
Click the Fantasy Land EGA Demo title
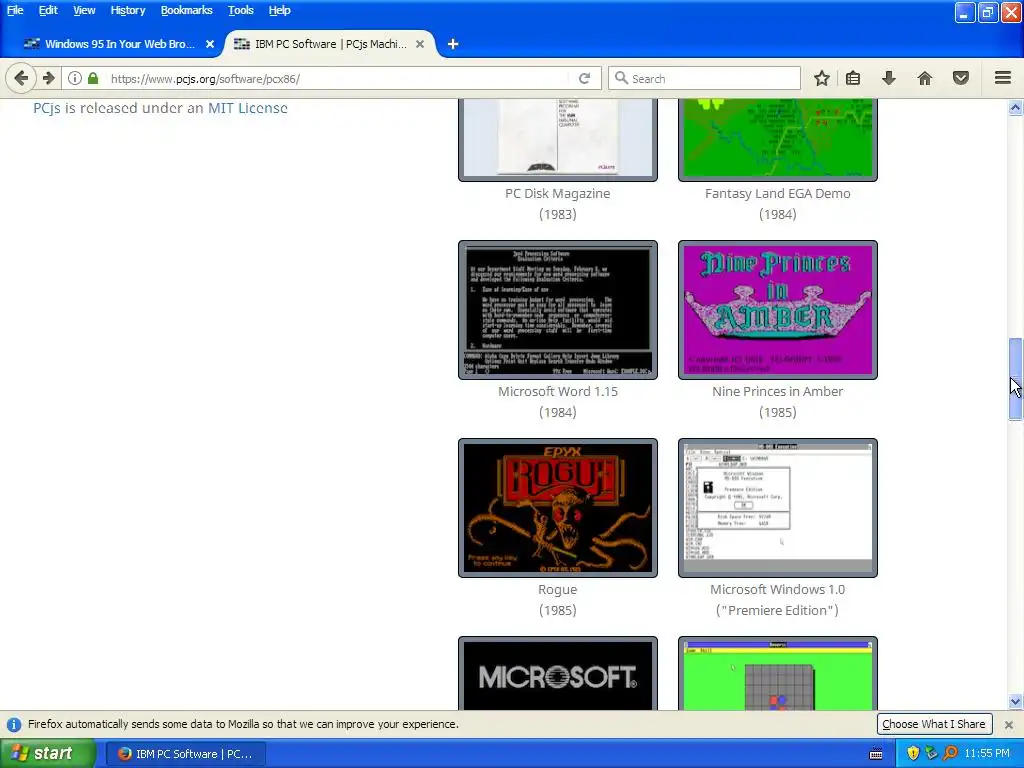click(x=778, y=193)
